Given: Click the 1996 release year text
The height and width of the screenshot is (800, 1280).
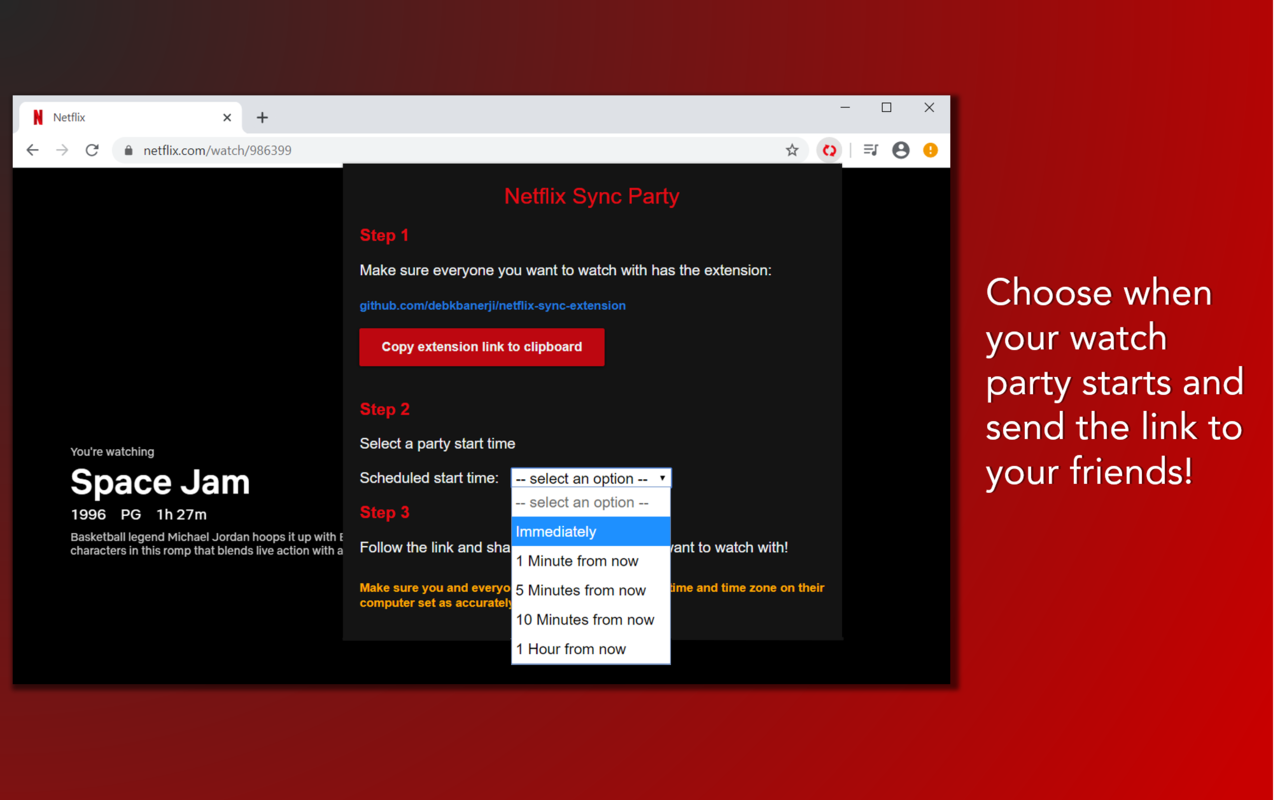Looking at the screenshot, I should (x=88, y=514).
